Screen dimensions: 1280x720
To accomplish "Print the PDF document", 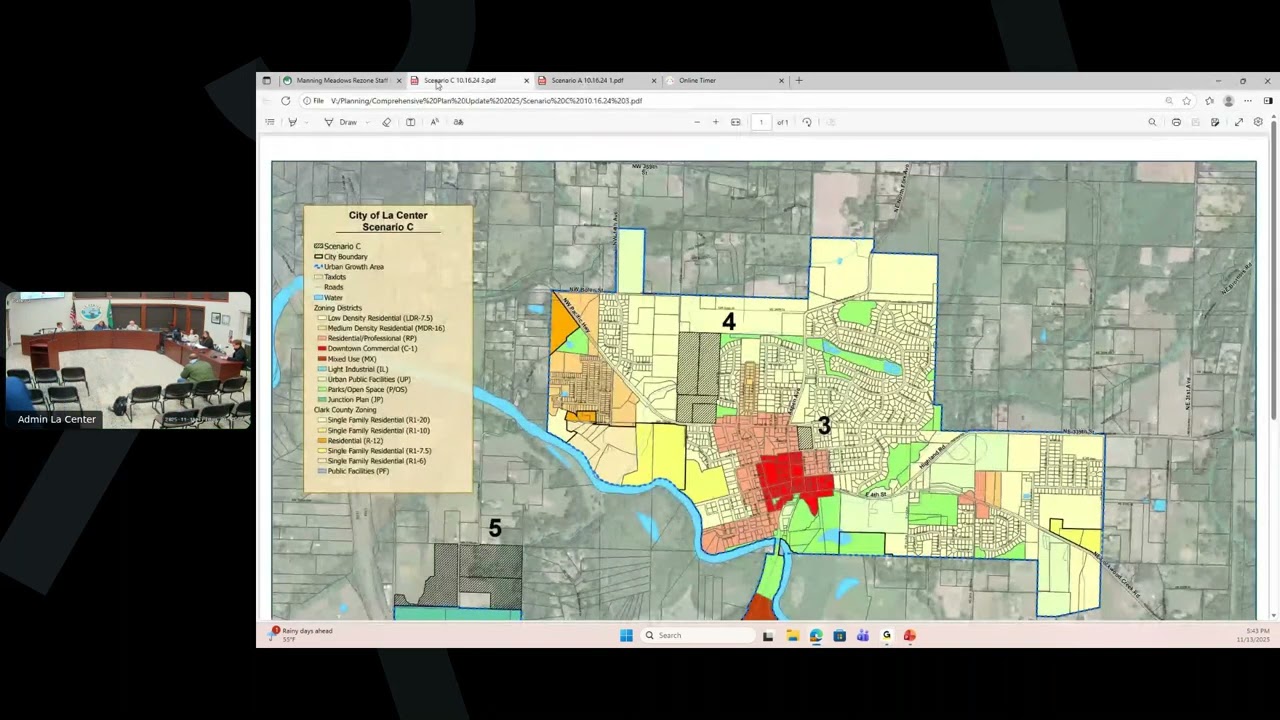I will click(1176, 122).
